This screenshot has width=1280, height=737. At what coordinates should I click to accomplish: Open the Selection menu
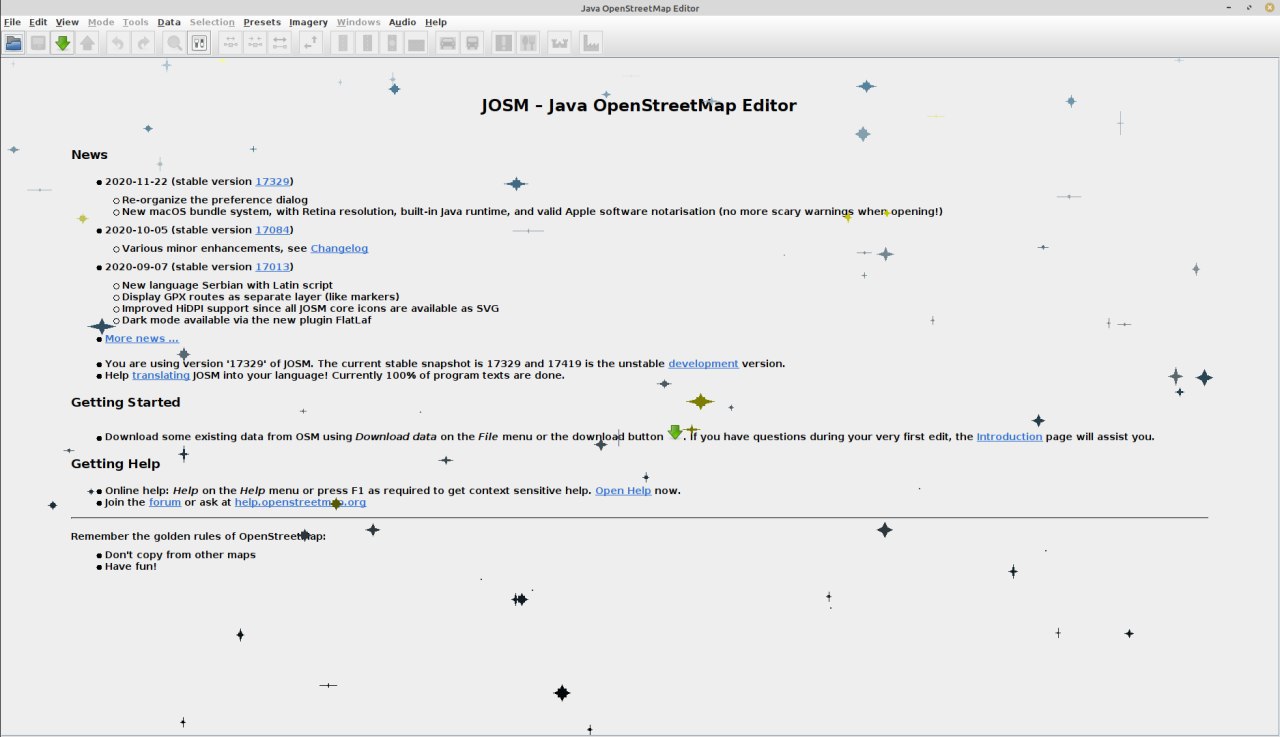click(x=212, y=22)
